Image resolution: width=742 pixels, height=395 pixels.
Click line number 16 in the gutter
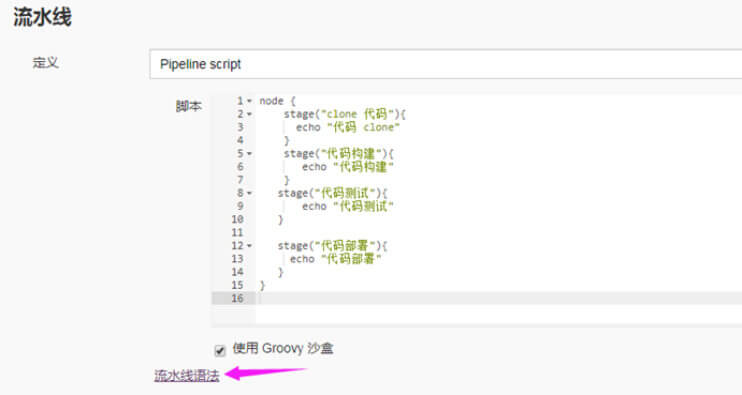click(x=238, y=298)
